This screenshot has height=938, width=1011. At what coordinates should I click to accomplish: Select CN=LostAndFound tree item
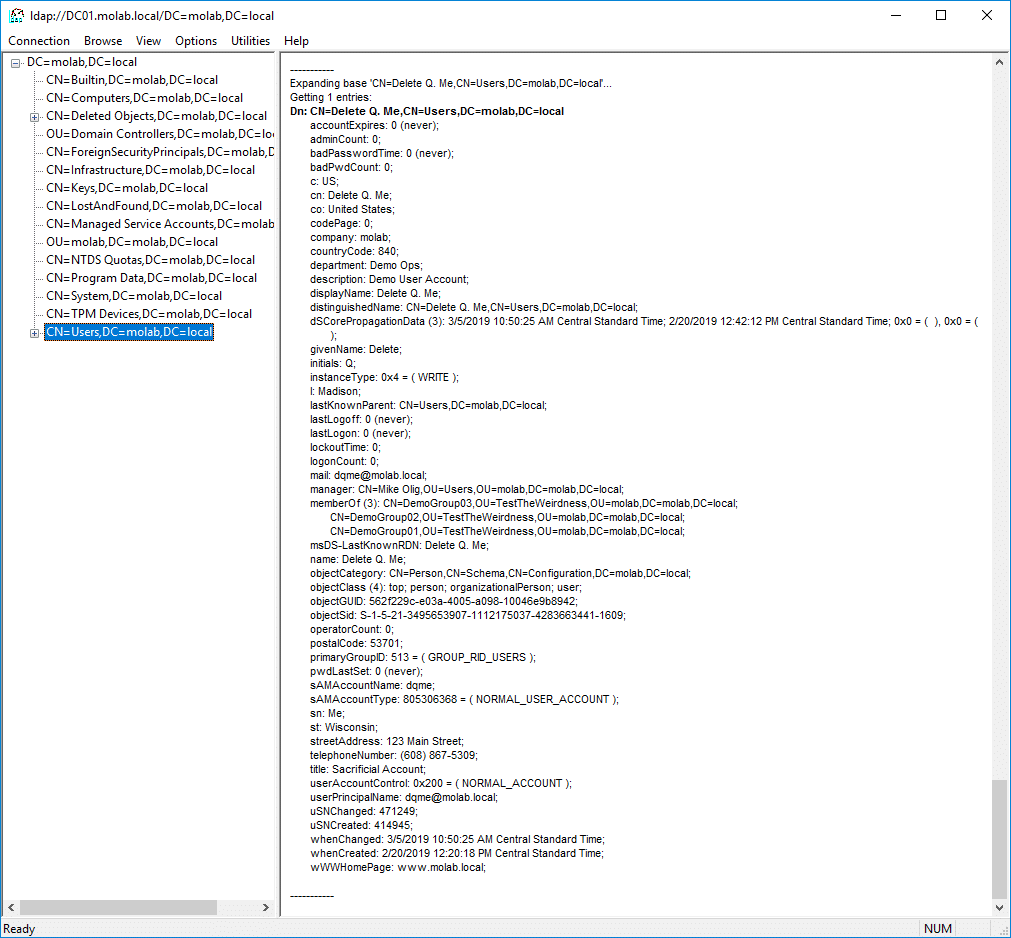[154, 206]
